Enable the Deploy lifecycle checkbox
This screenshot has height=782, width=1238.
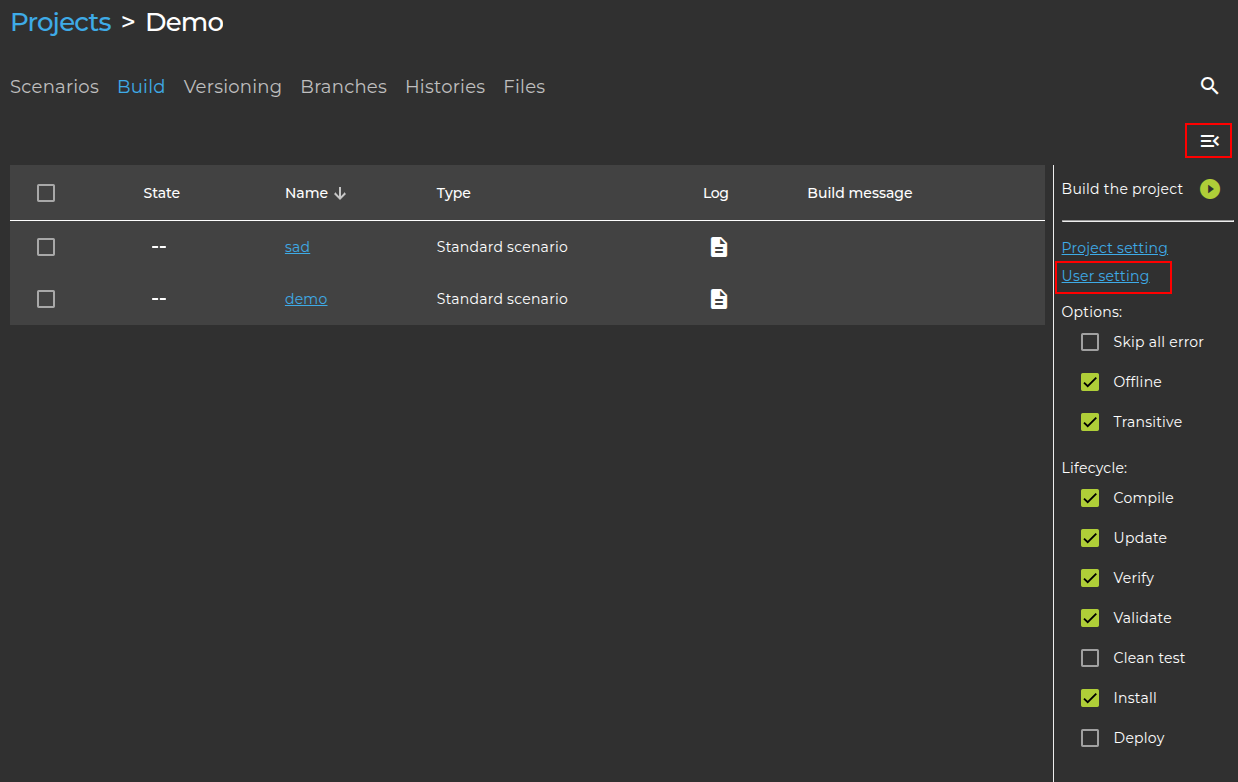pyautogui.click(x=1090, y=738)
